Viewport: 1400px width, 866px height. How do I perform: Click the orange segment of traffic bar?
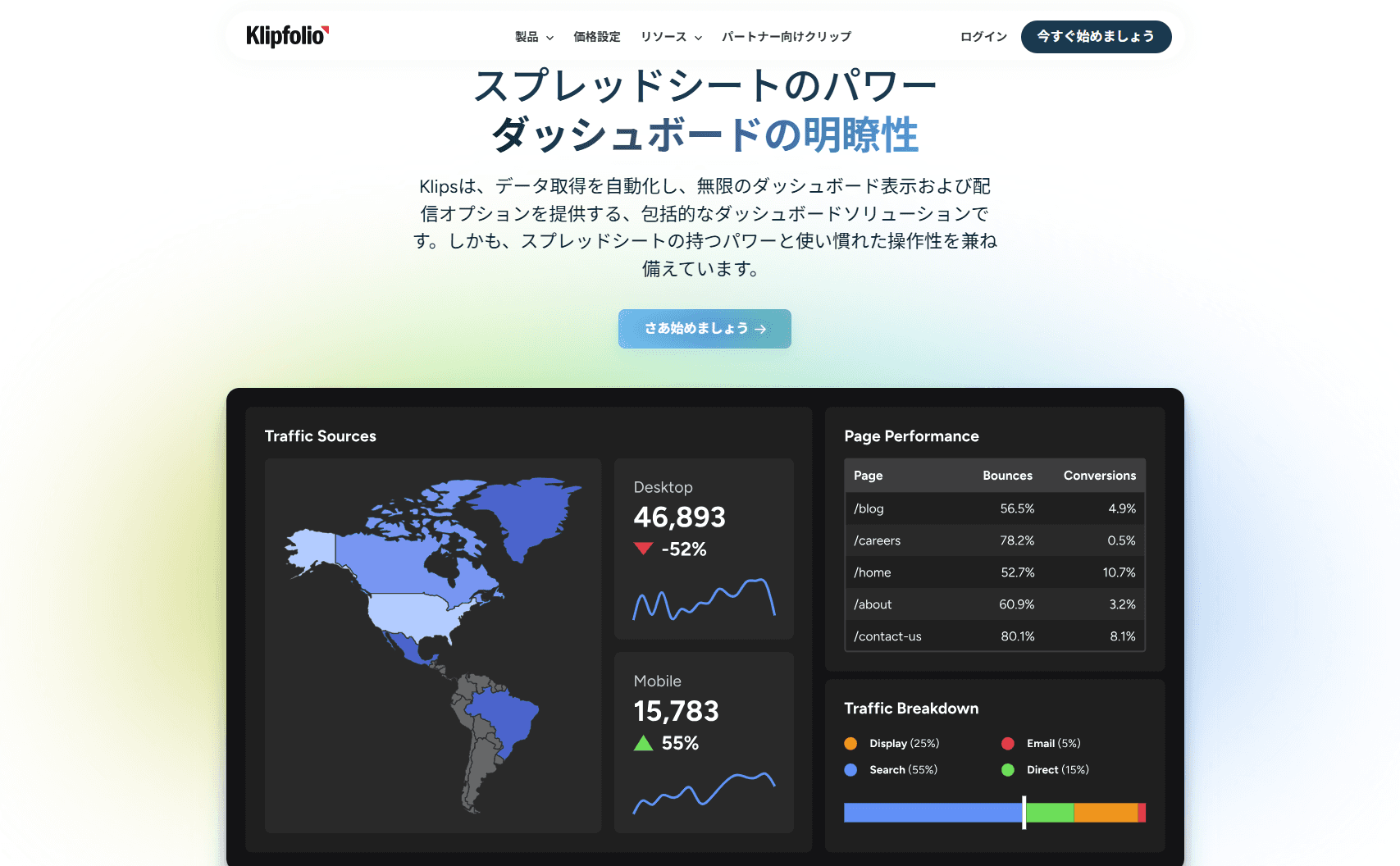1106,813
